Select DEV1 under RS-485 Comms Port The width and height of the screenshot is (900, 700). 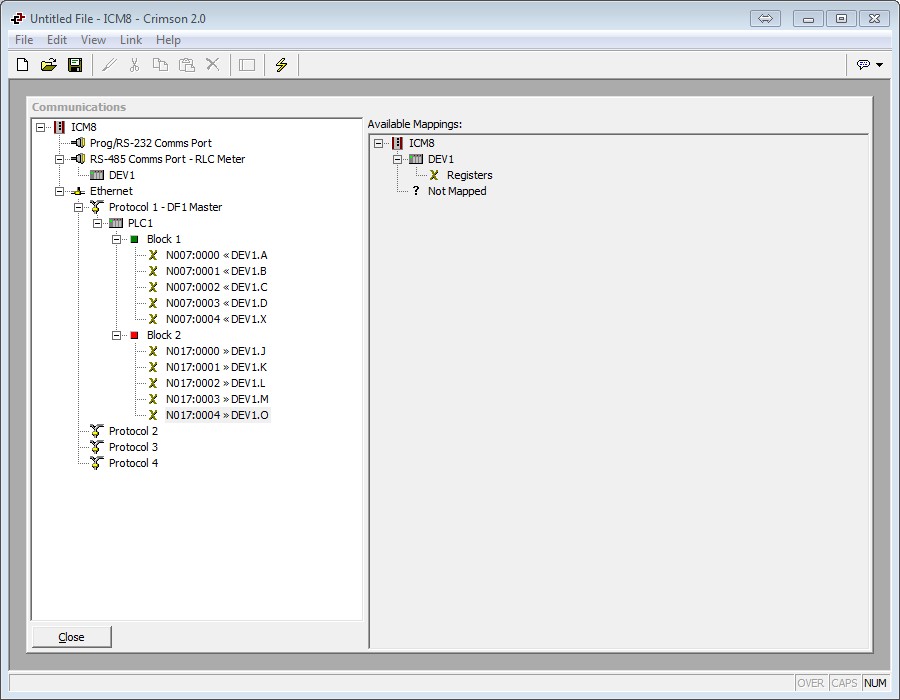122,175
